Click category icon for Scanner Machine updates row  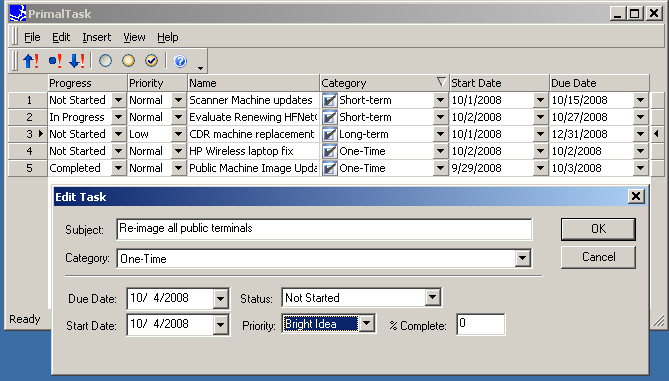329,100
